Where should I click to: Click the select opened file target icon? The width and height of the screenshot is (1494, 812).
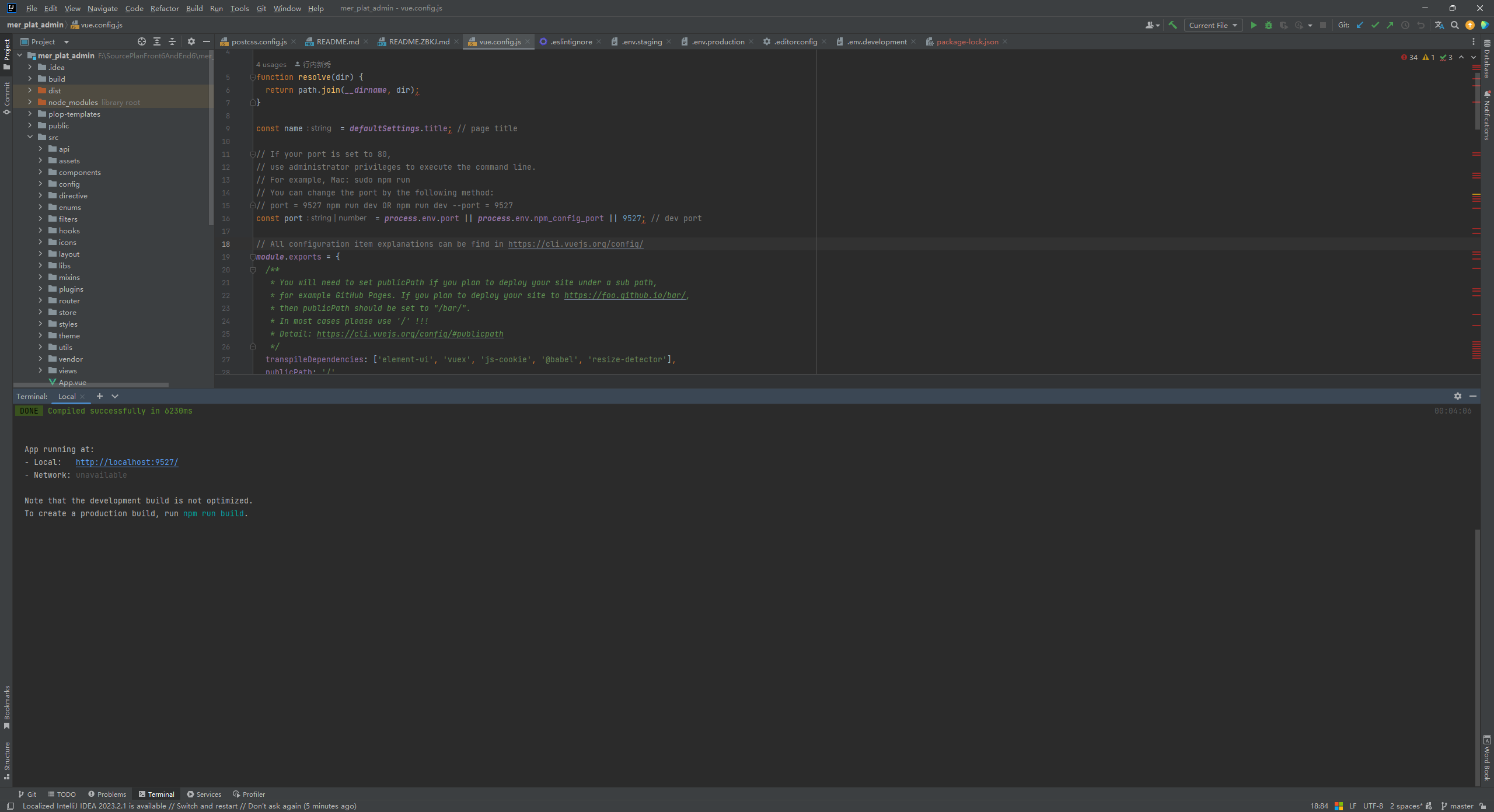pos(142,41)
